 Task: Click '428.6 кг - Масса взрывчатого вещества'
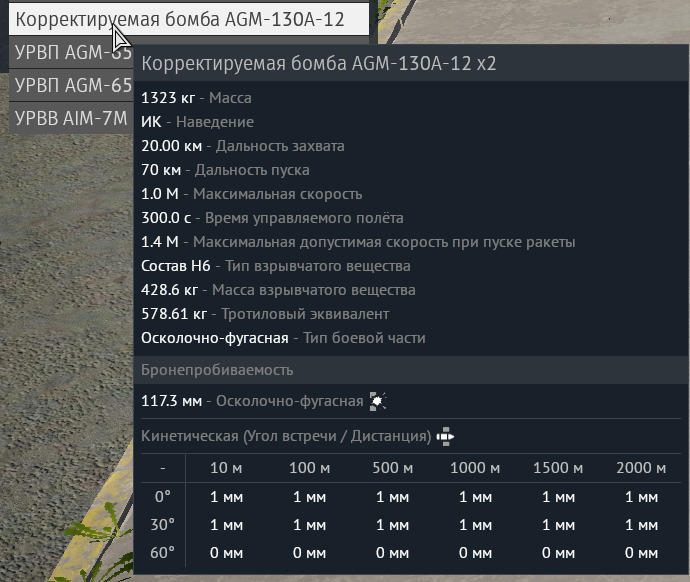278,290
